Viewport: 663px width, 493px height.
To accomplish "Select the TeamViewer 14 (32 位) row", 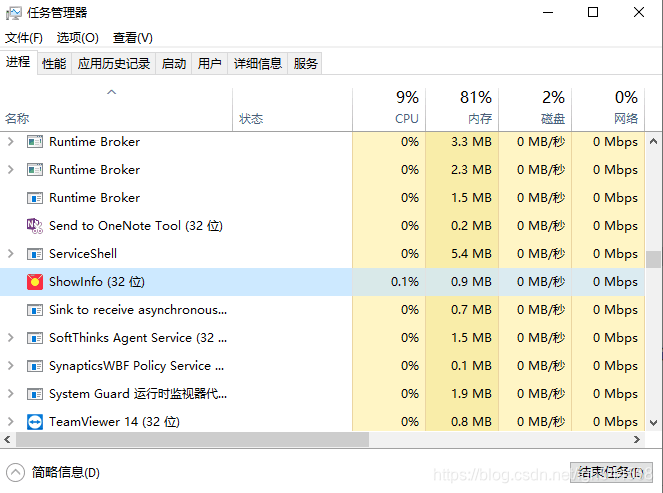I will [x=322, y=422].
